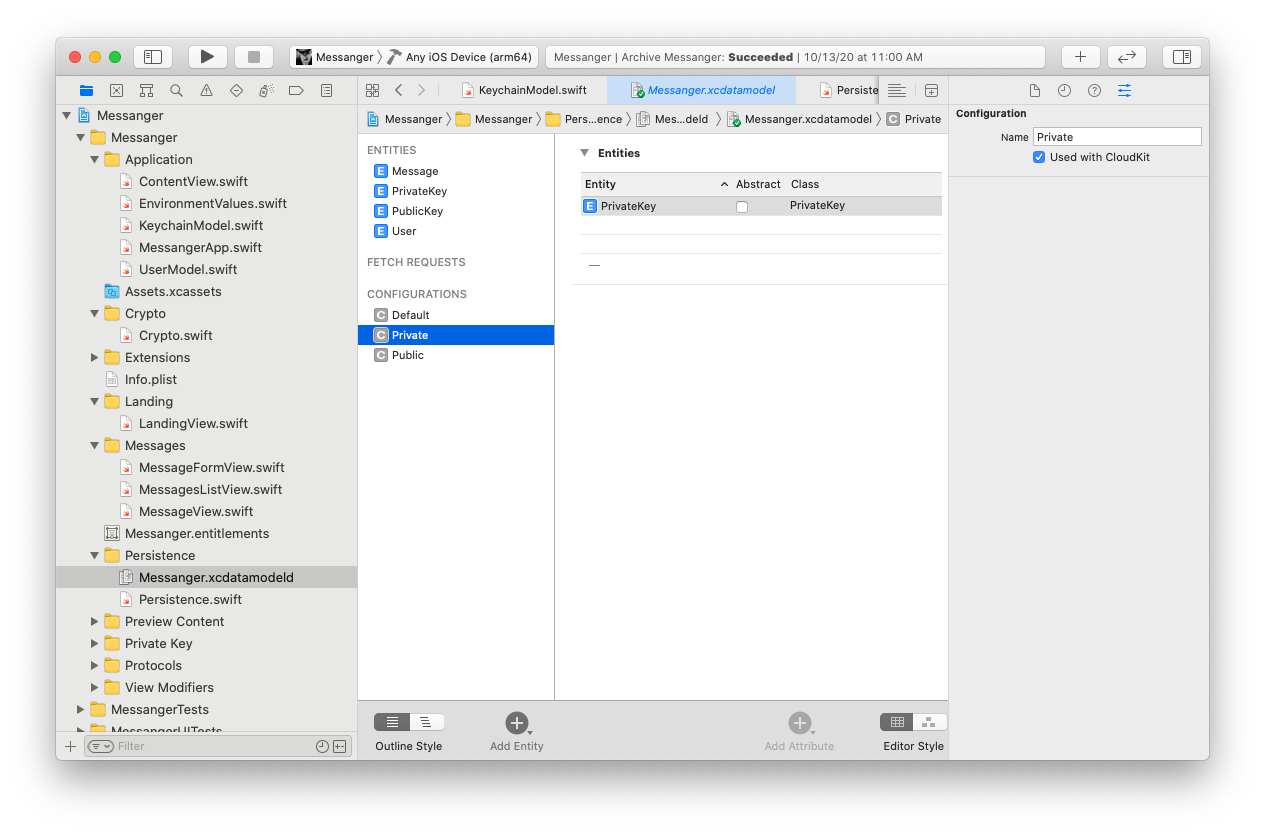Viewport: 1265px width, 834px height.
Task: Show the Report navigator
Action: [326, 90]
